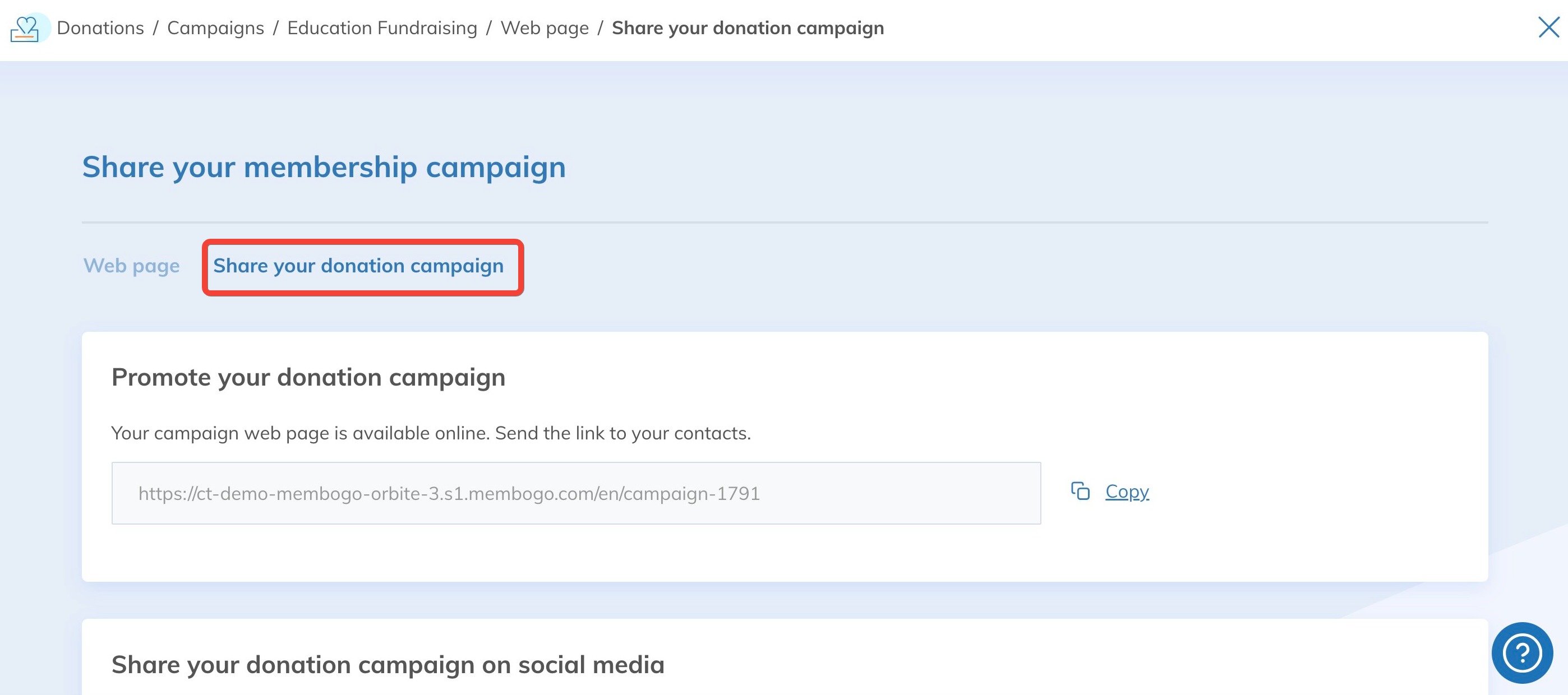The height and width of the screenshot is (695, 1568).
Task: Click inside the campaign URL field
Action: click(576, 493)
